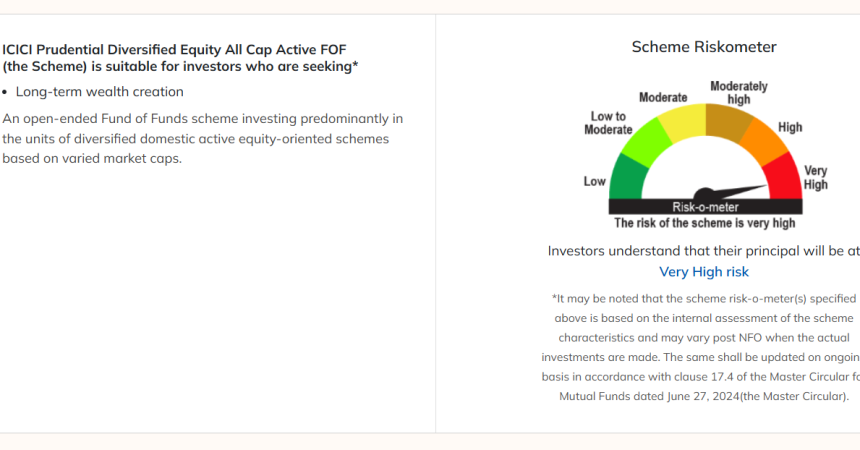Click the 'Low to Moderate' gauge label
Image resolution: width=860 pixels, height=450 pixels.
(x=611, y=123)
